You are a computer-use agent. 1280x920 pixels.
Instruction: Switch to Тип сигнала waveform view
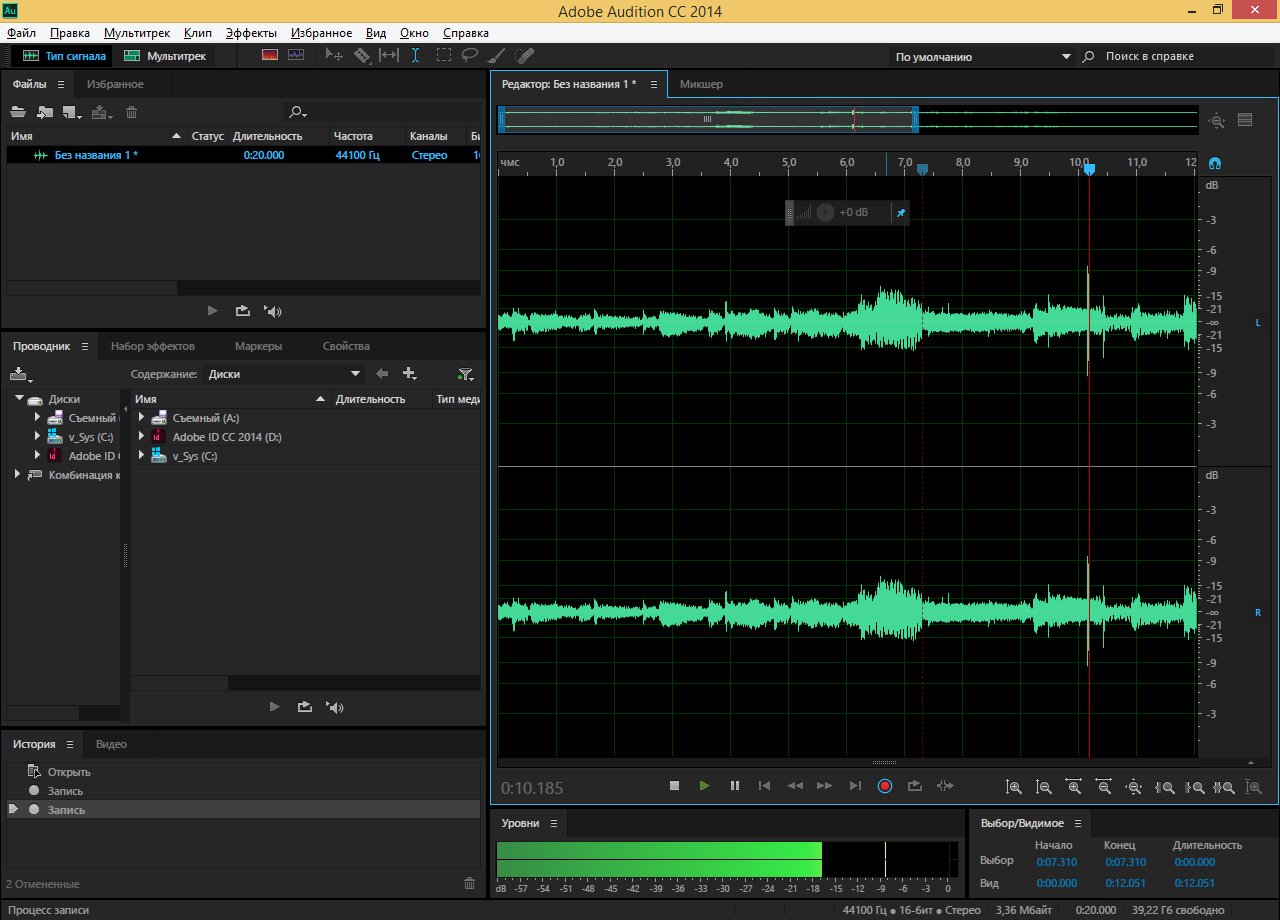point(64,56)
